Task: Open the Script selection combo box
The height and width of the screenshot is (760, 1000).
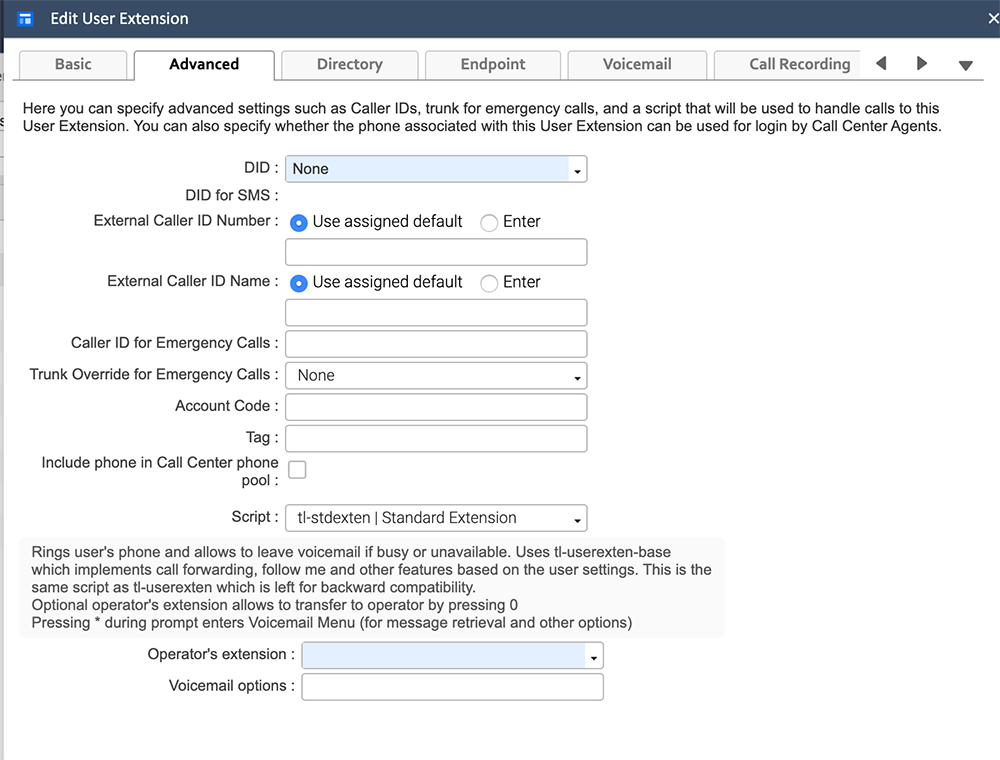Action: [430, 518]
